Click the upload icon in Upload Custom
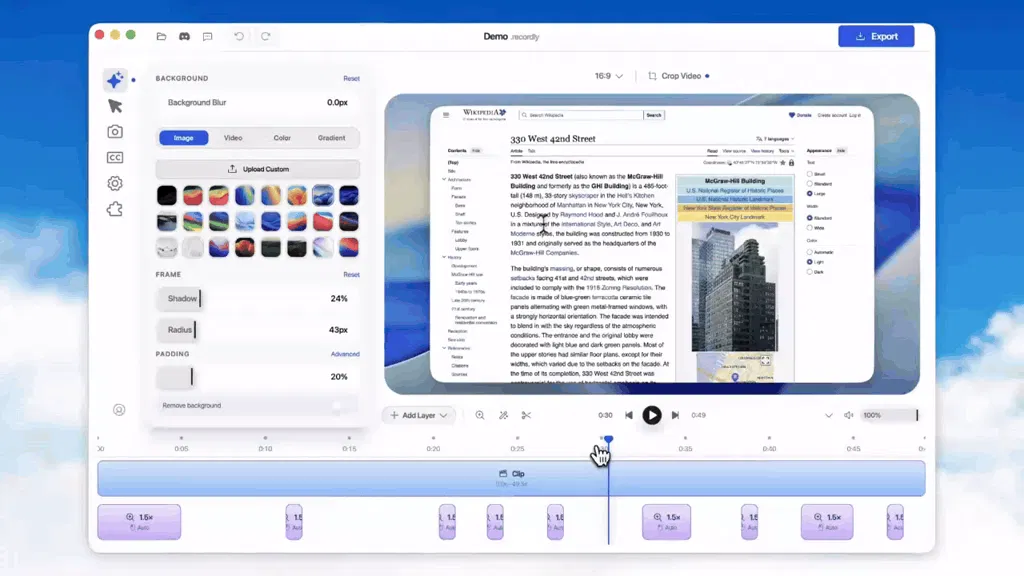The image size is (1024, 576). click(232, 169)
